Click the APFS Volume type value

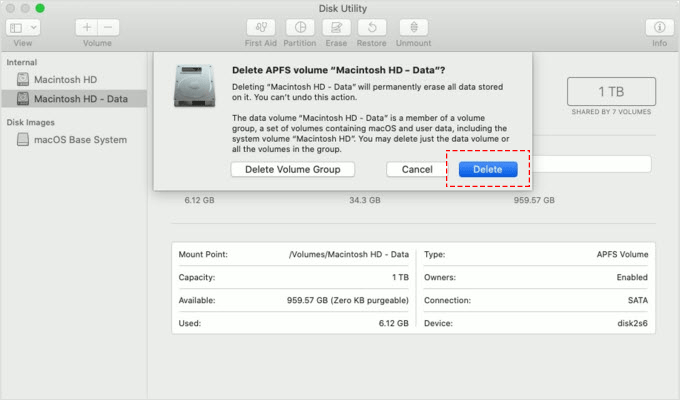point(622,254)
